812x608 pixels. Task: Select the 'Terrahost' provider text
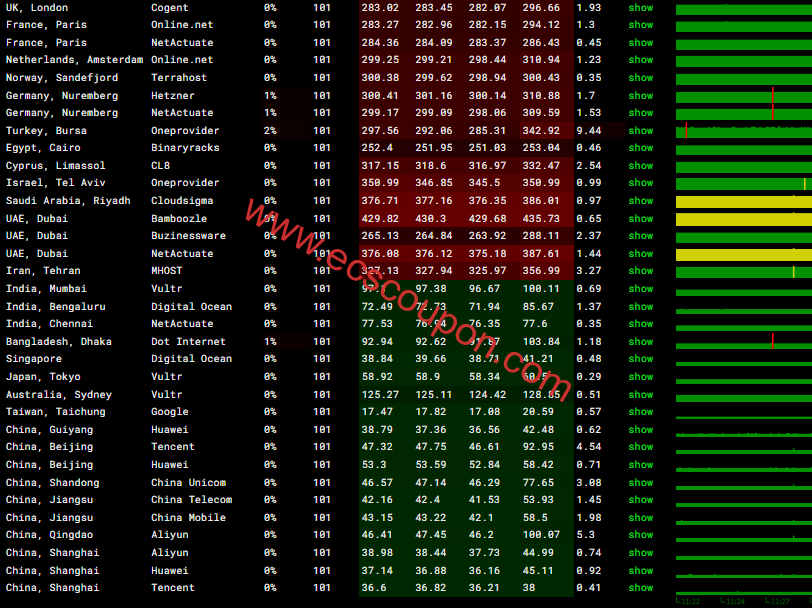[179, 78]
